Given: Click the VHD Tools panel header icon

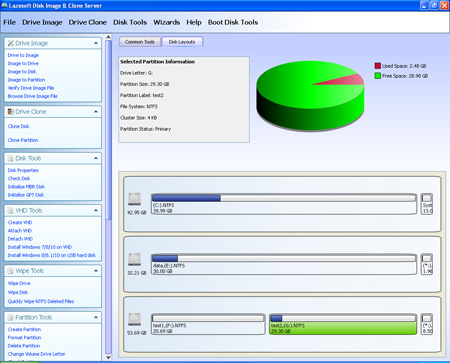Looking at the screenshot, I should 11,211.
